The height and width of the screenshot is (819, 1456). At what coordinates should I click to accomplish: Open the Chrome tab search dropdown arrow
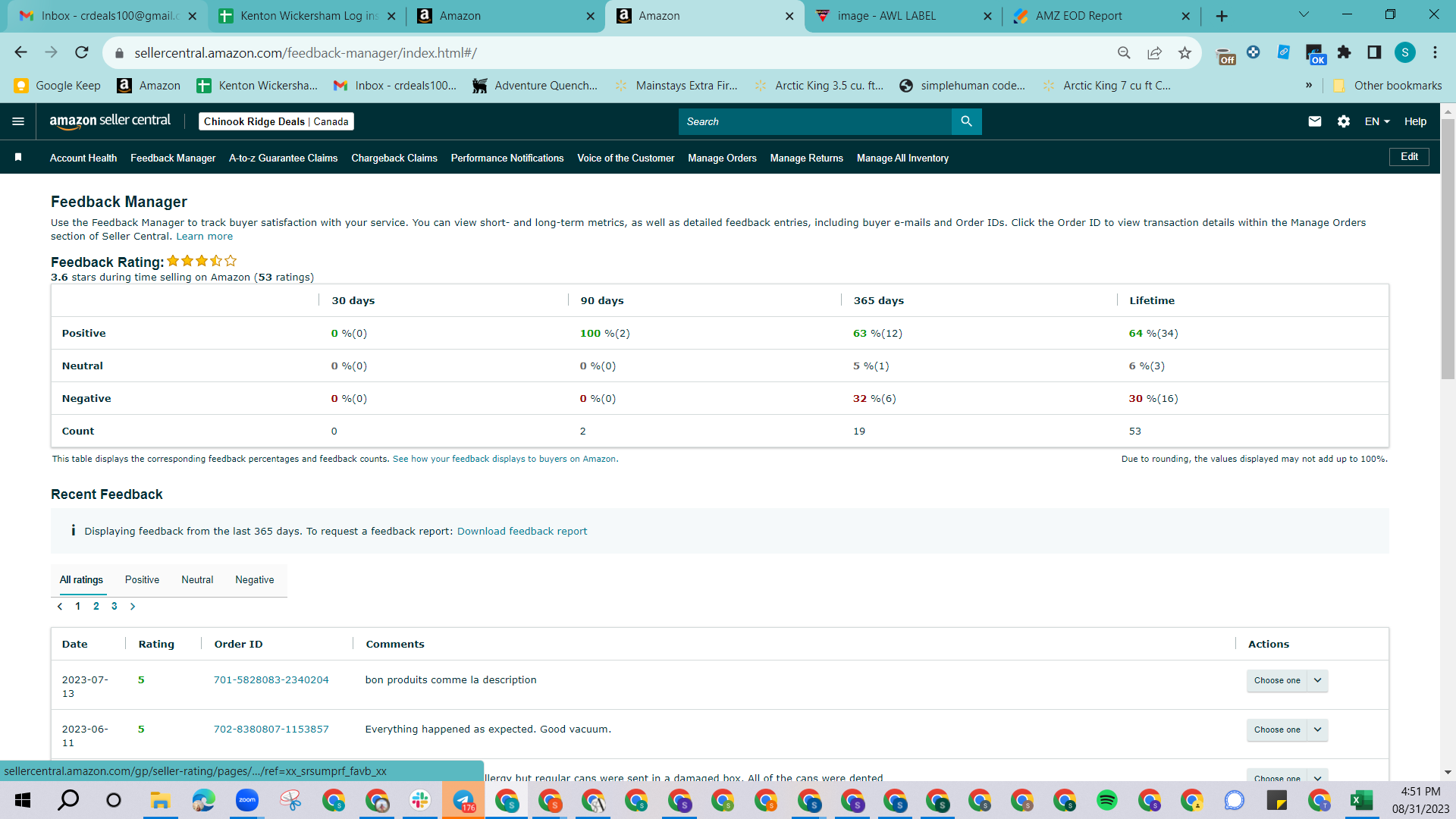[1304, 15]
